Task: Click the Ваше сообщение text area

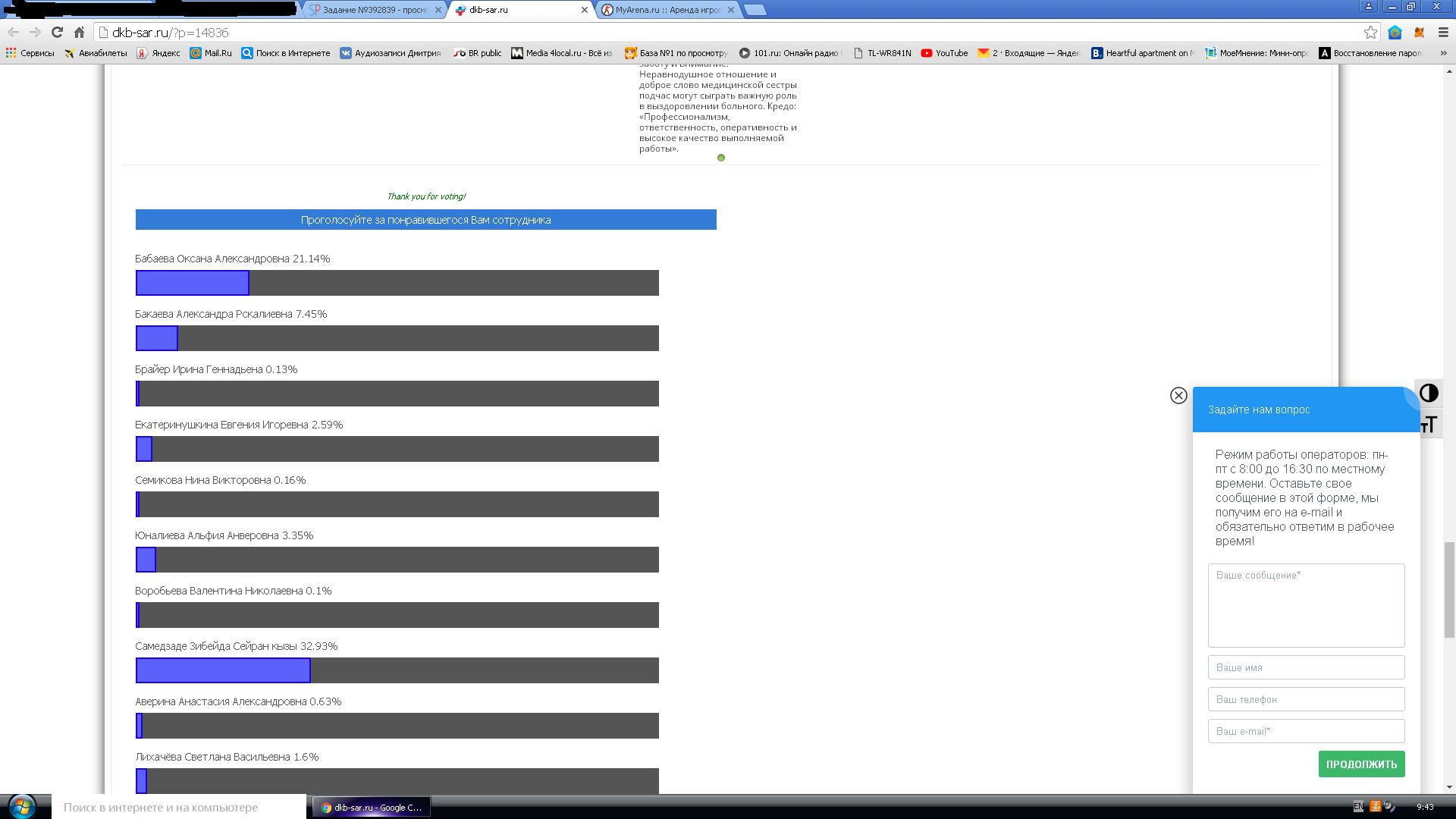Action: [1306, 605]
